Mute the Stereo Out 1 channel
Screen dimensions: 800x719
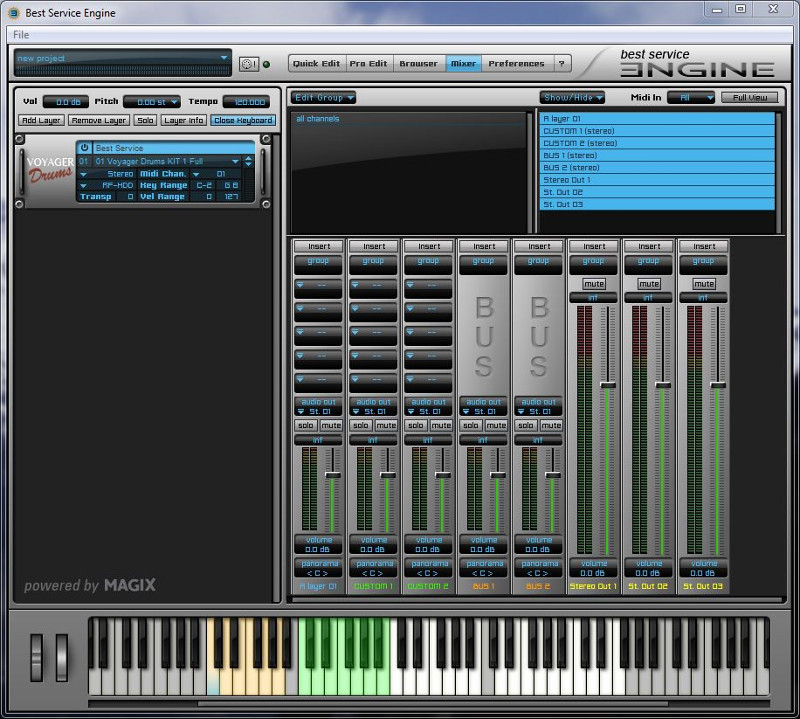[594, 284]
